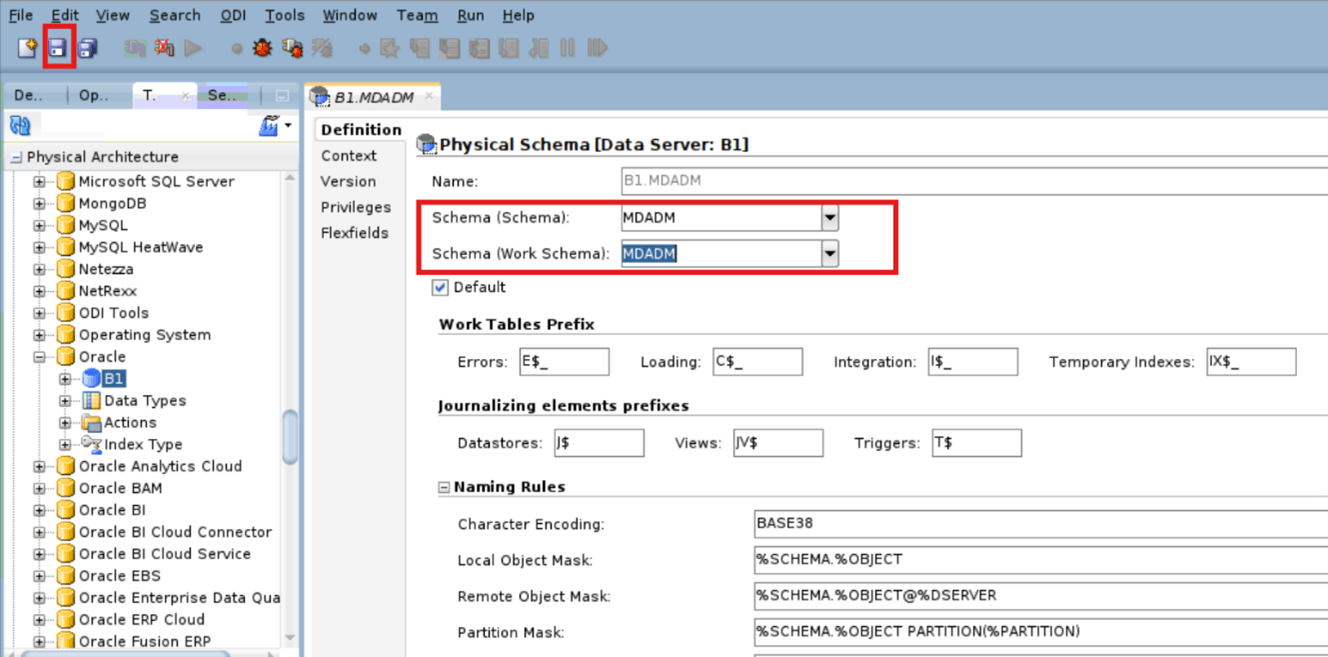Viewport: 1328px width, 657px height.
Task: Switch to the Security (Se..) navigator tab
Action: point(222,96)
